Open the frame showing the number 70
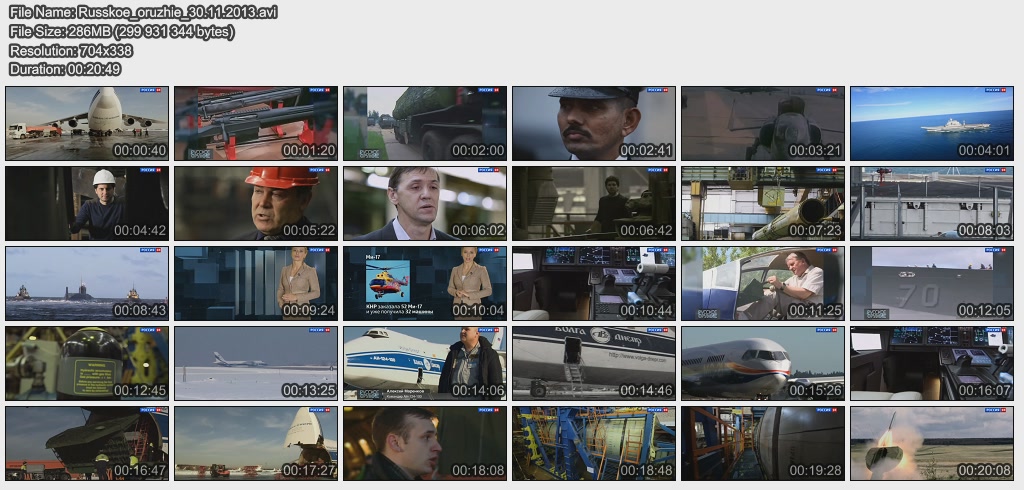 point(931,283)
